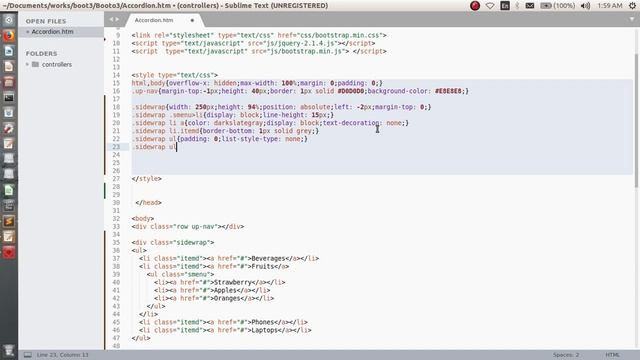Screen dimensions: 640x360
Task: Click line number 14 in gutter
Action: click(116, 75)
